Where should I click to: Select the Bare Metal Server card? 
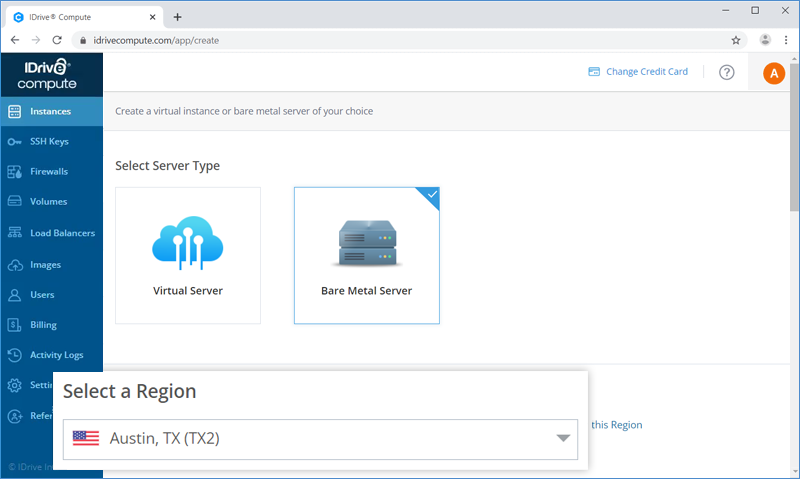pyautogui.click(x=366, y=256)
